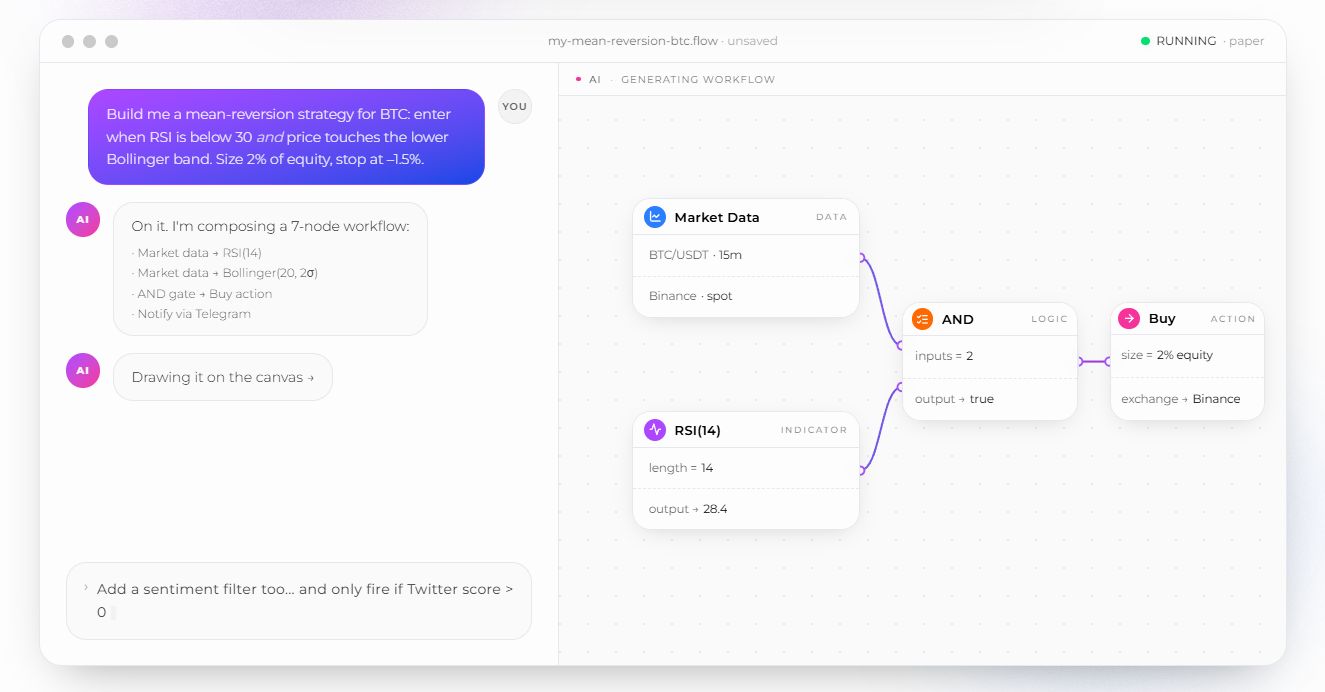Click the ACTION tag on Buy node

[x=1233, y=319]
